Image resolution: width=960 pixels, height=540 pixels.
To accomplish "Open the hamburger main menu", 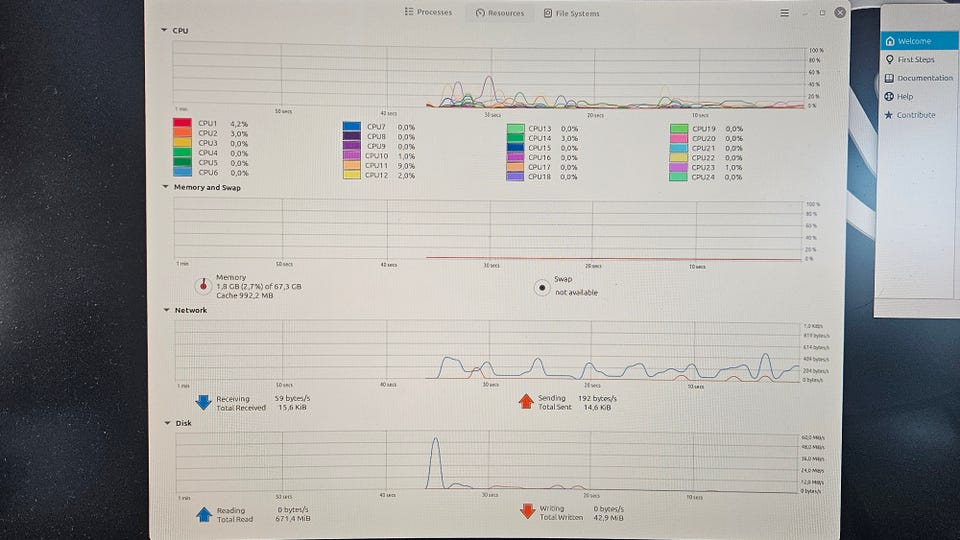I will pos(784,13).
